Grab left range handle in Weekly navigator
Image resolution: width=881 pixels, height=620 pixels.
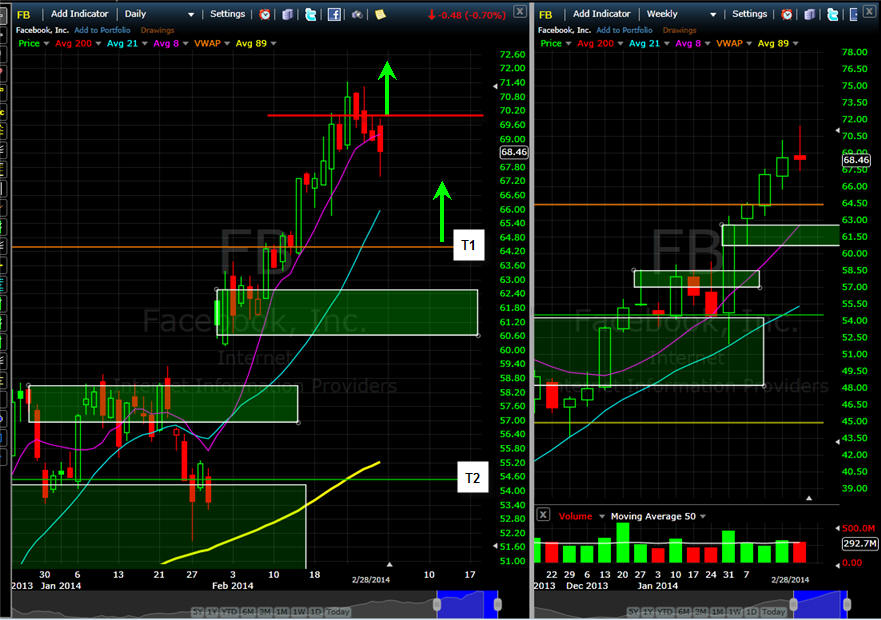click(793, 605)
